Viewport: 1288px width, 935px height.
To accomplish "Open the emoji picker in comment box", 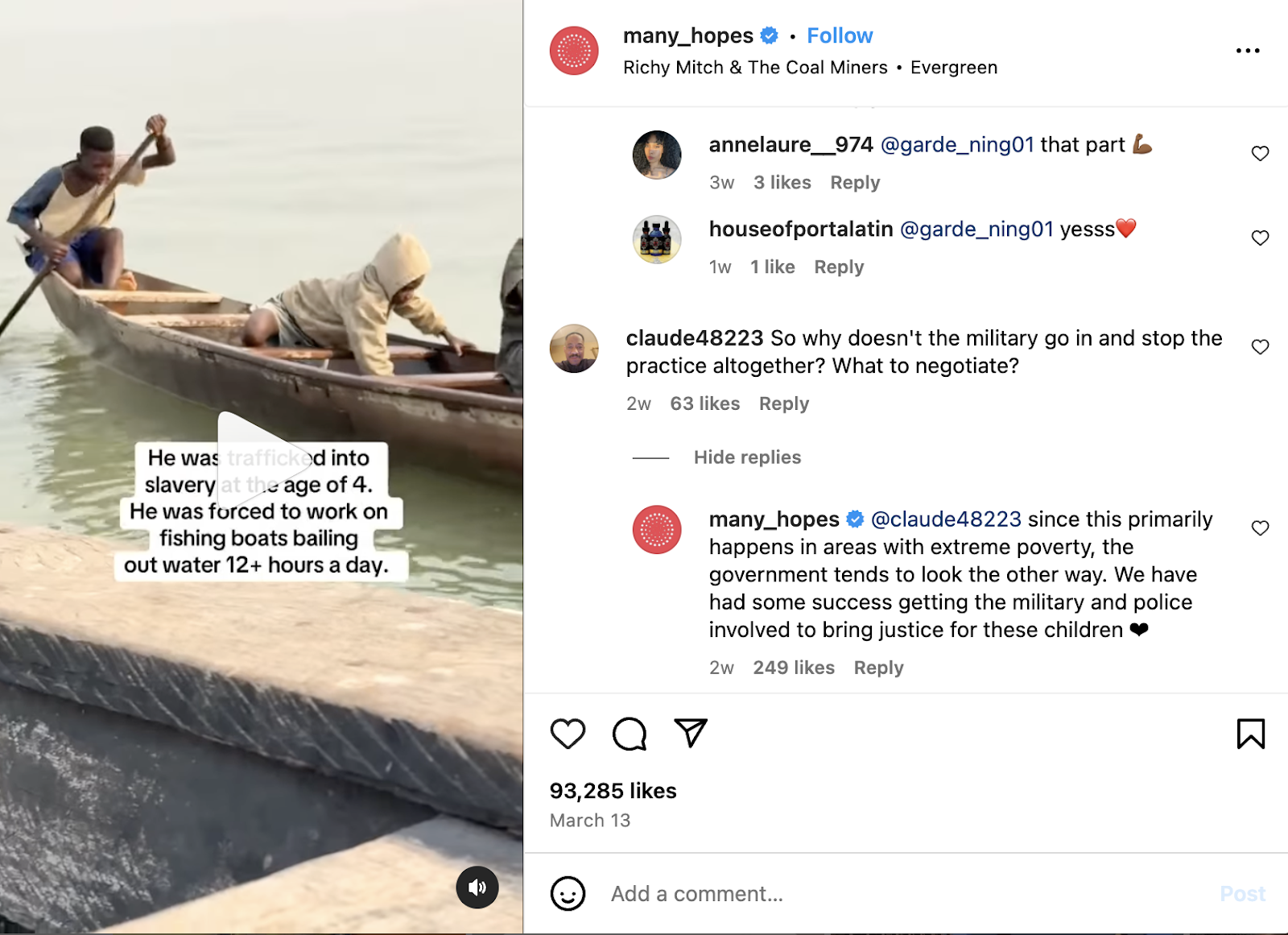I will point(568,894).
